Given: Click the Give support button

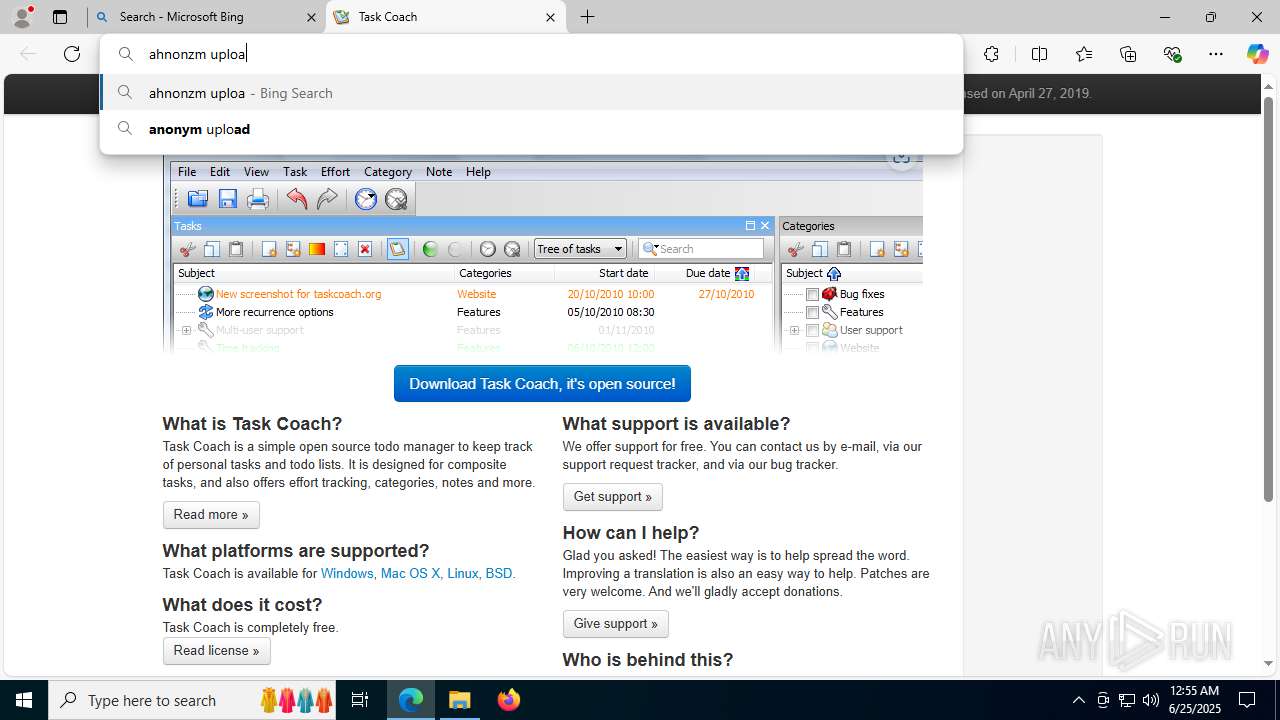Looking at the screenshot, I should 615,624.
